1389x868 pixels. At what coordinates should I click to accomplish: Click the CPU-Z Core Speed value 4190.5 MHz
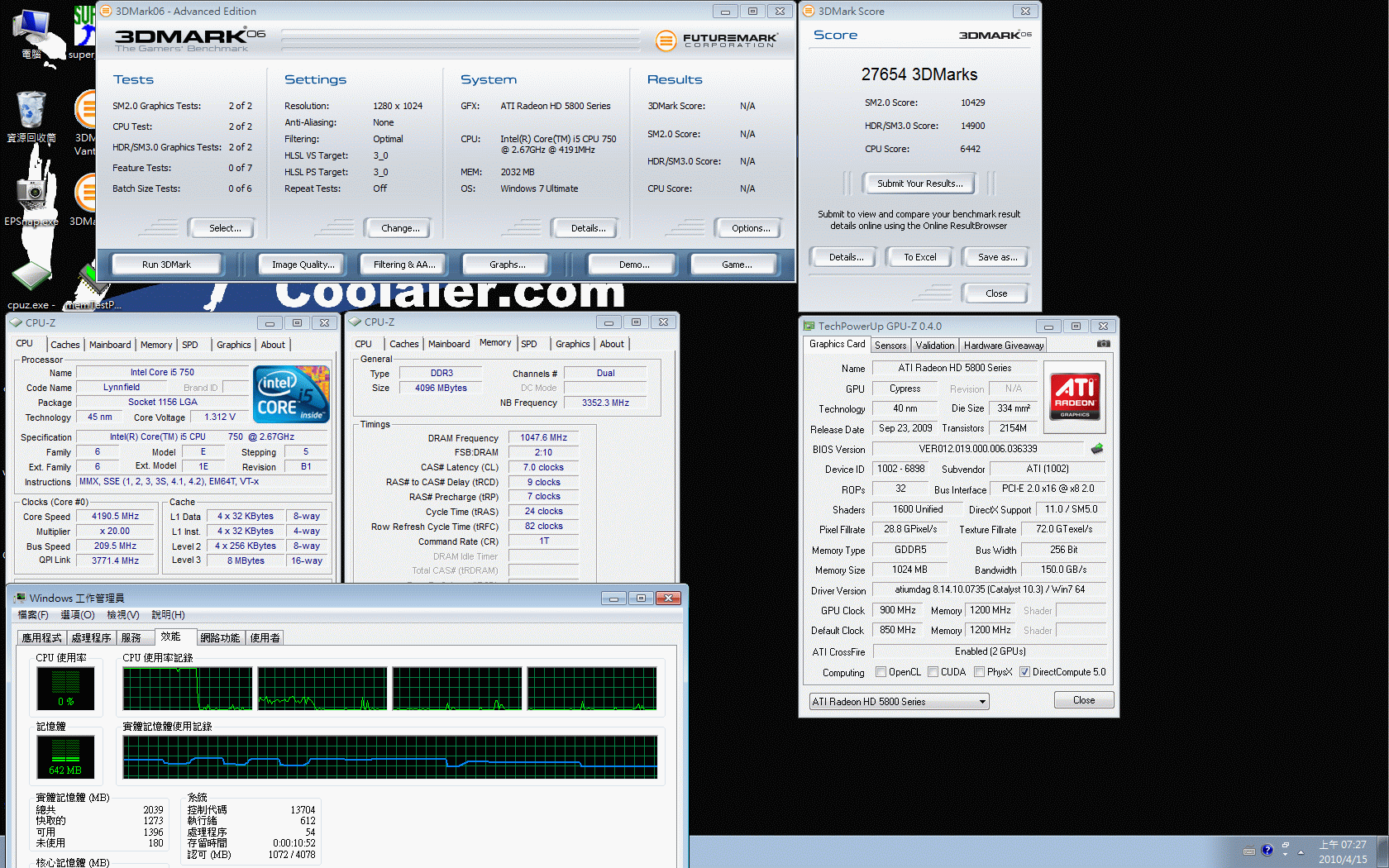115,516
